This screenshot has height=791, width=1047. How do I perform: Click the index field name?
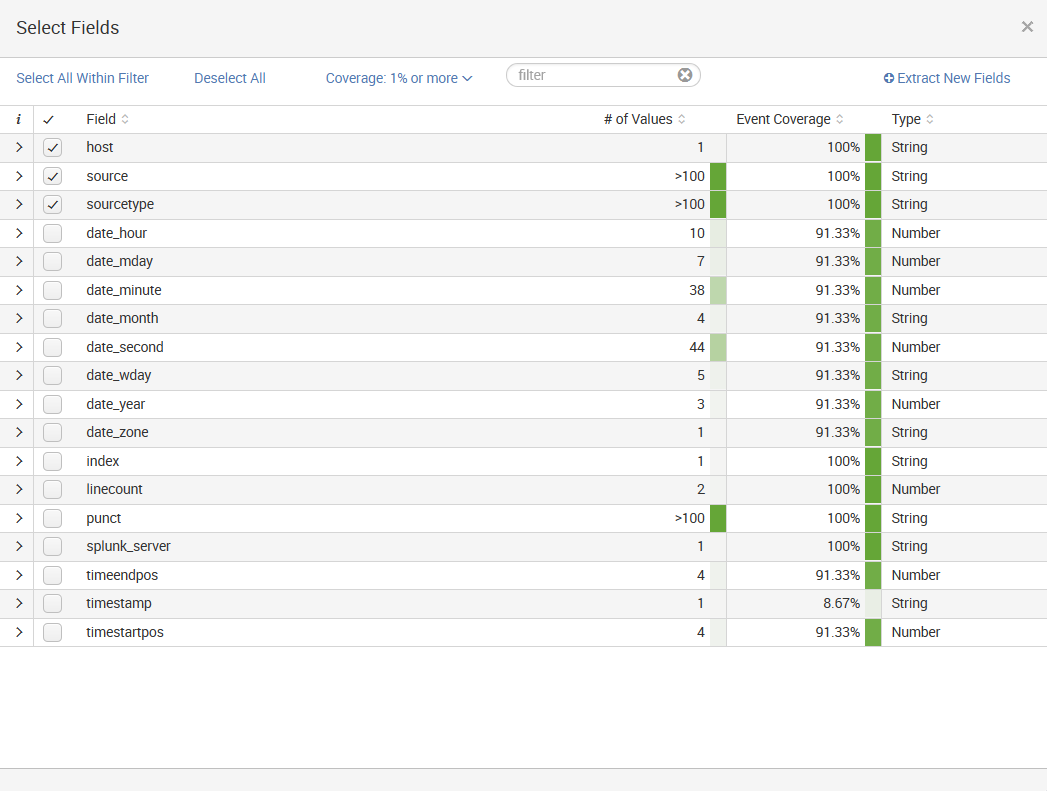[x=103, y=461]
